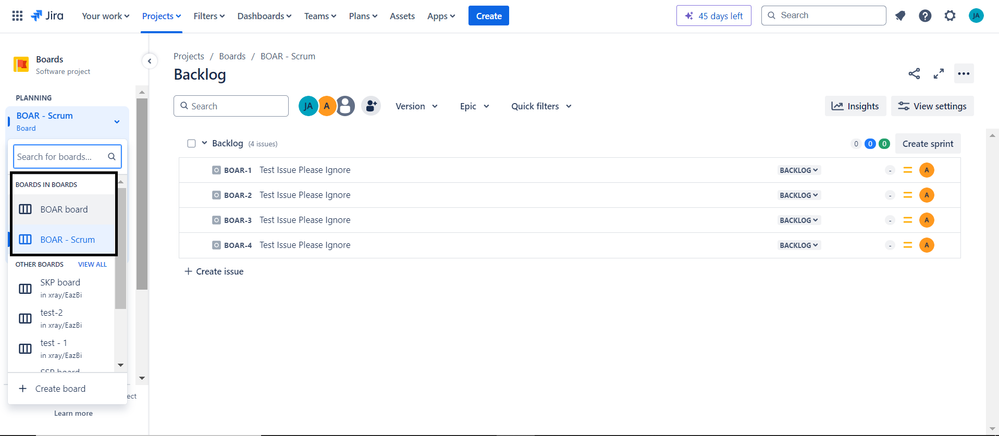Click the search magnifier in board search
The image size is (999, 436).
click(111, 156)
